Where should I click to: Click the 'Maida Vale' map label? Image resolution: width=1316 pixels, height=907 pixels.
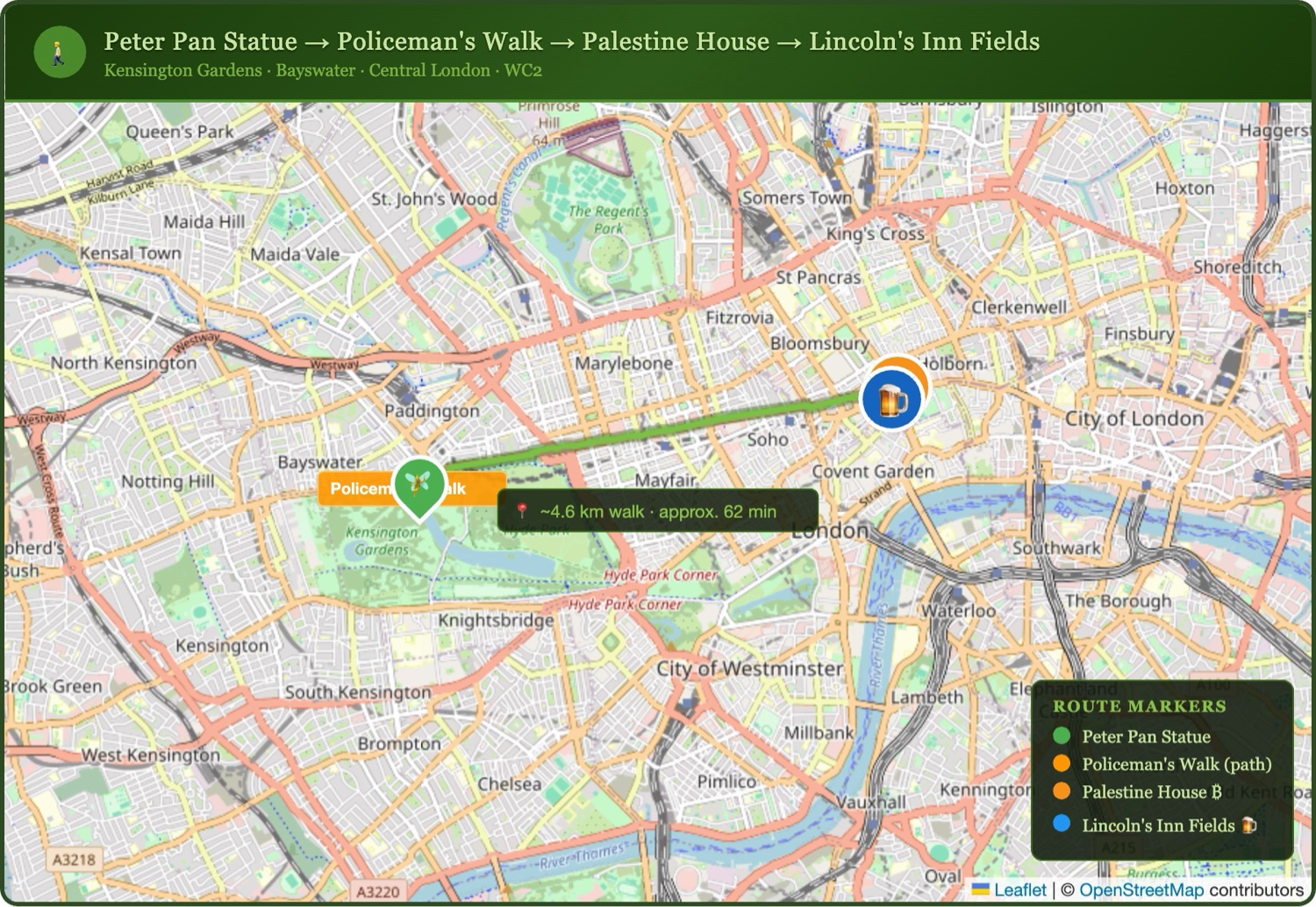[295, 254]
